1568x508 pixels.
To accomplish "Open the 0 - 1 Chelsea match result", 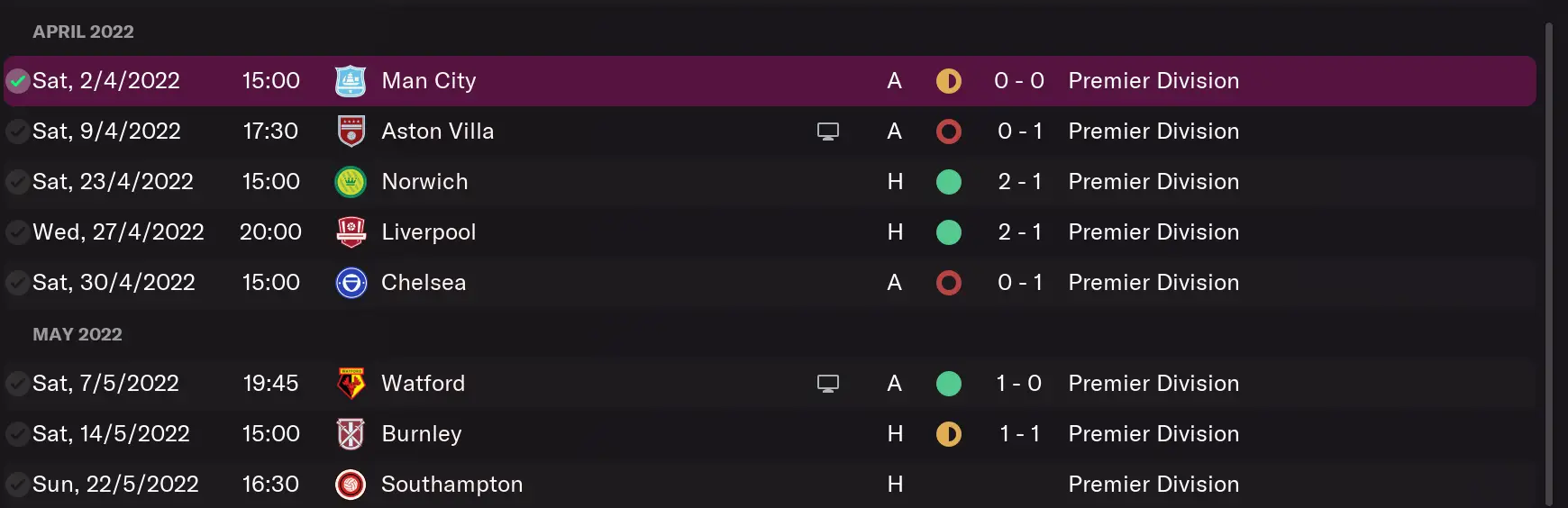I will click(1019, 283).
